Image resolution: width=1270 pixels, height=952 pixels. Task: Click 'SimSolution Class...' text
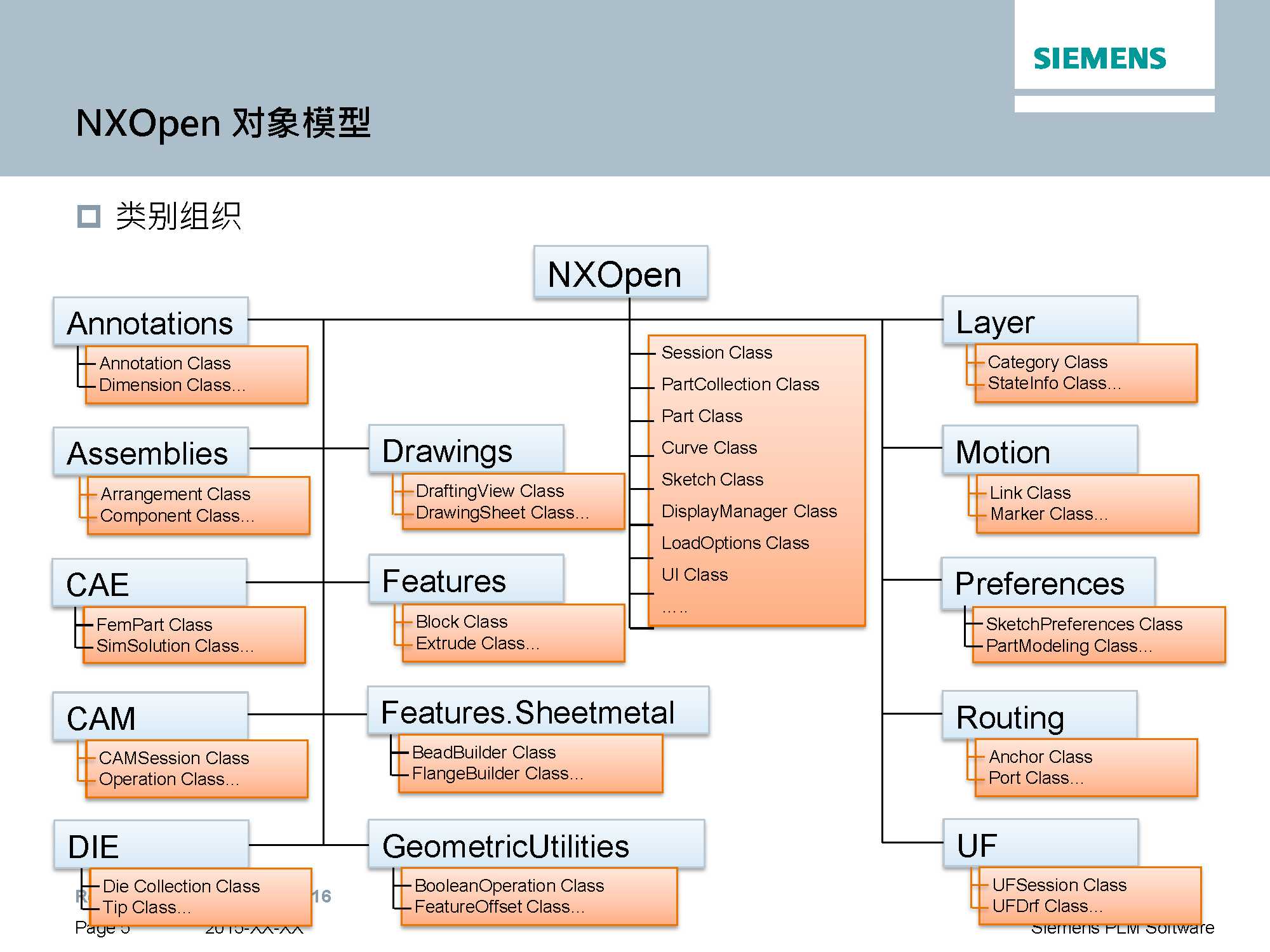click(x=175, y=645)
